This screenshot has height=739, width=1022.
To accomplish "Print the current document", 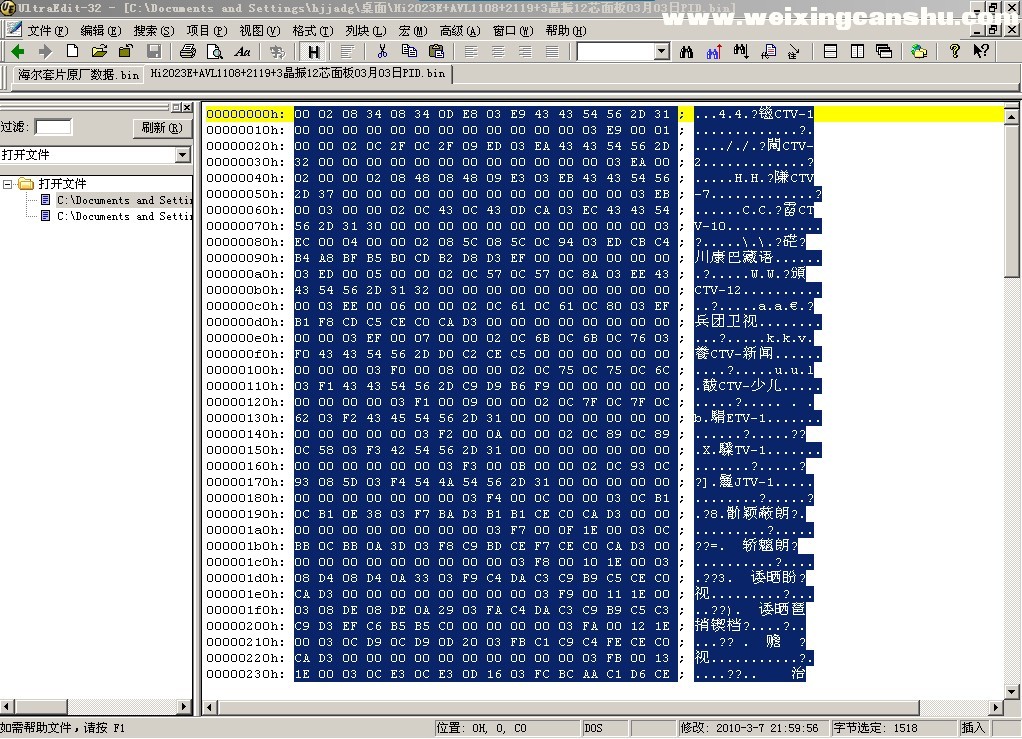I will [x=188, y=51].
